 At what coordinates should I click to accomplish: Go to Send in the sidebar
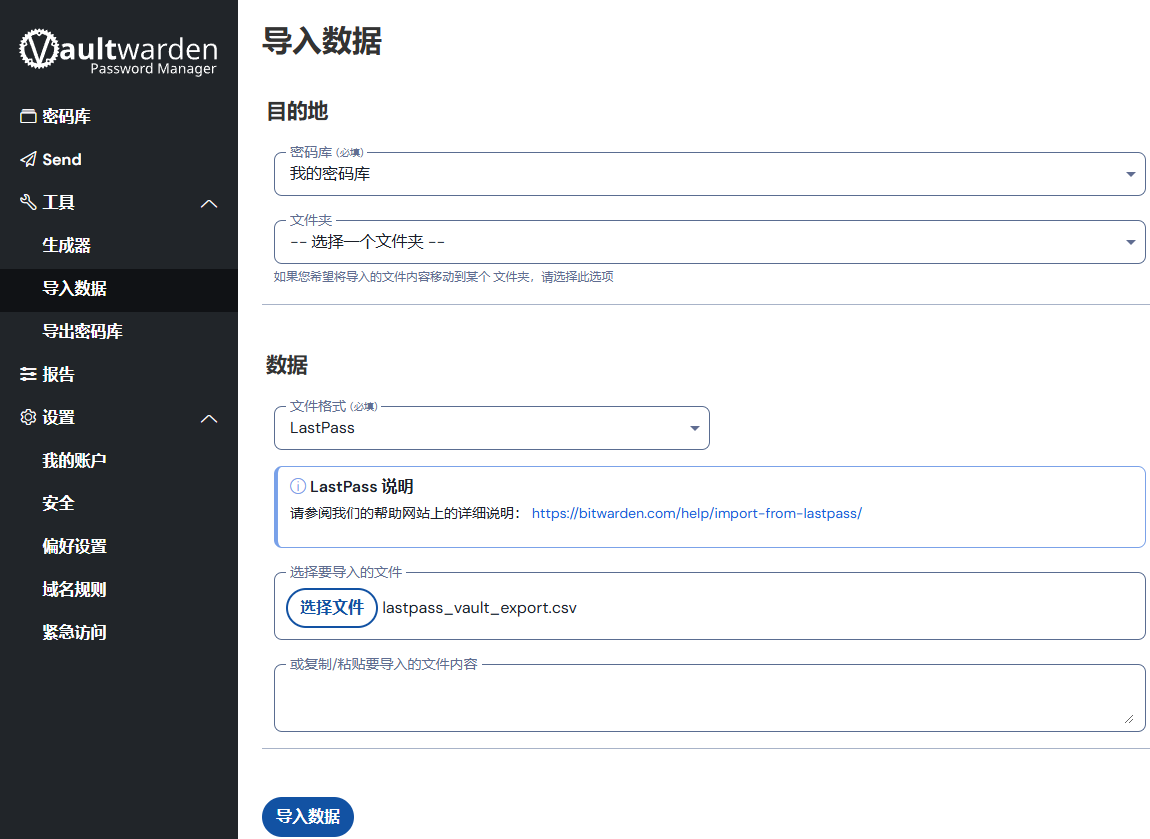click(x=62, y=159)
